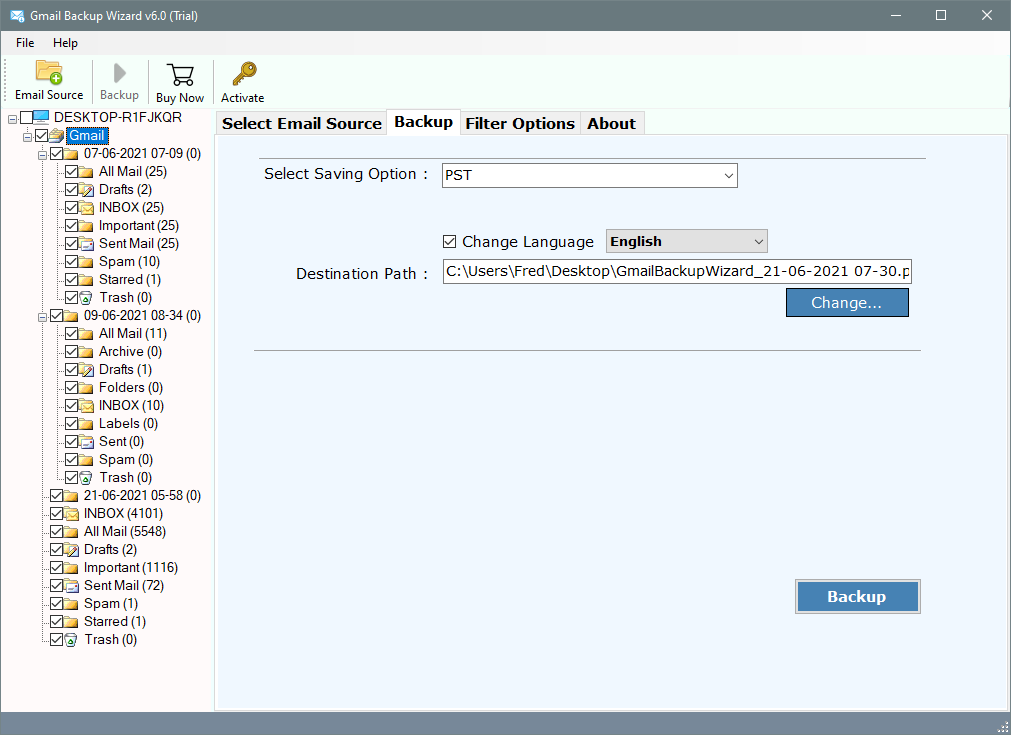Uncheck the Important (25) checkbox

click(x=72, y=226)
